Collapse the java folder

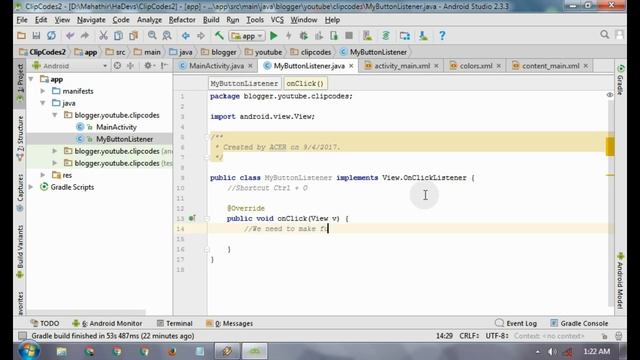pyautogui.click(x=43, y=103)
